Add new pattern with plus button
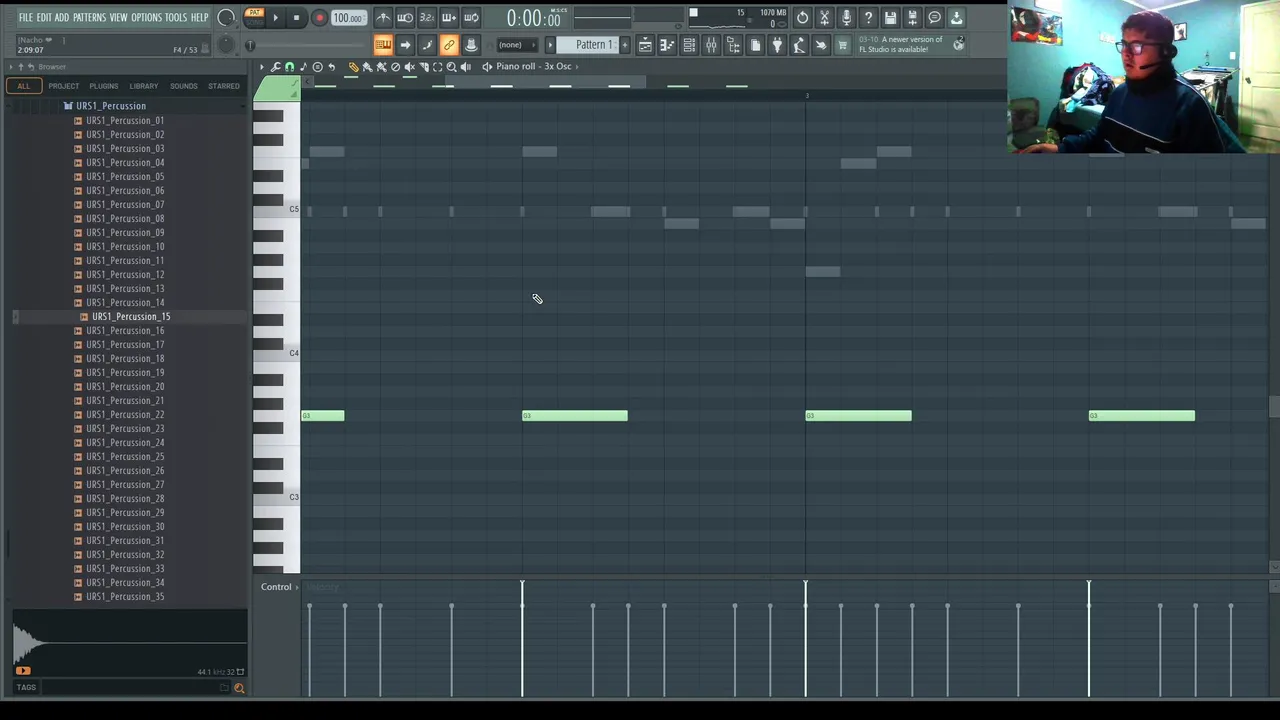This screenshot has height=720, width=1280. (x=625, y=45)
